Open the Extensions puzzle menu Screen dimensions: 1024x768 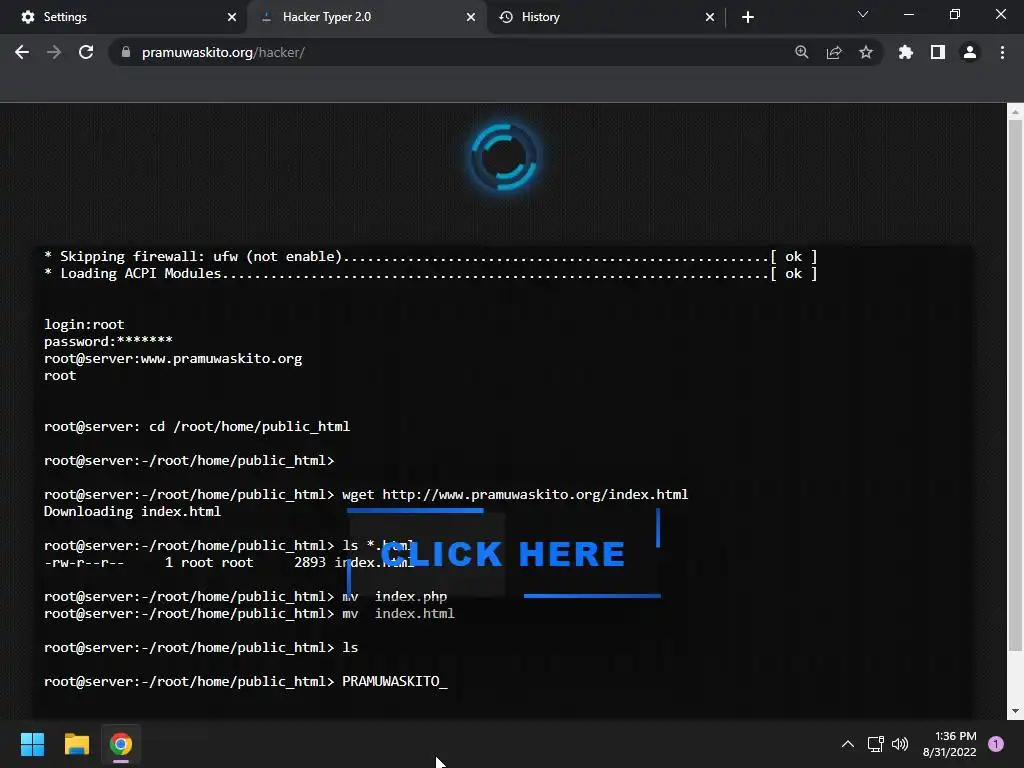pos(906,52)
